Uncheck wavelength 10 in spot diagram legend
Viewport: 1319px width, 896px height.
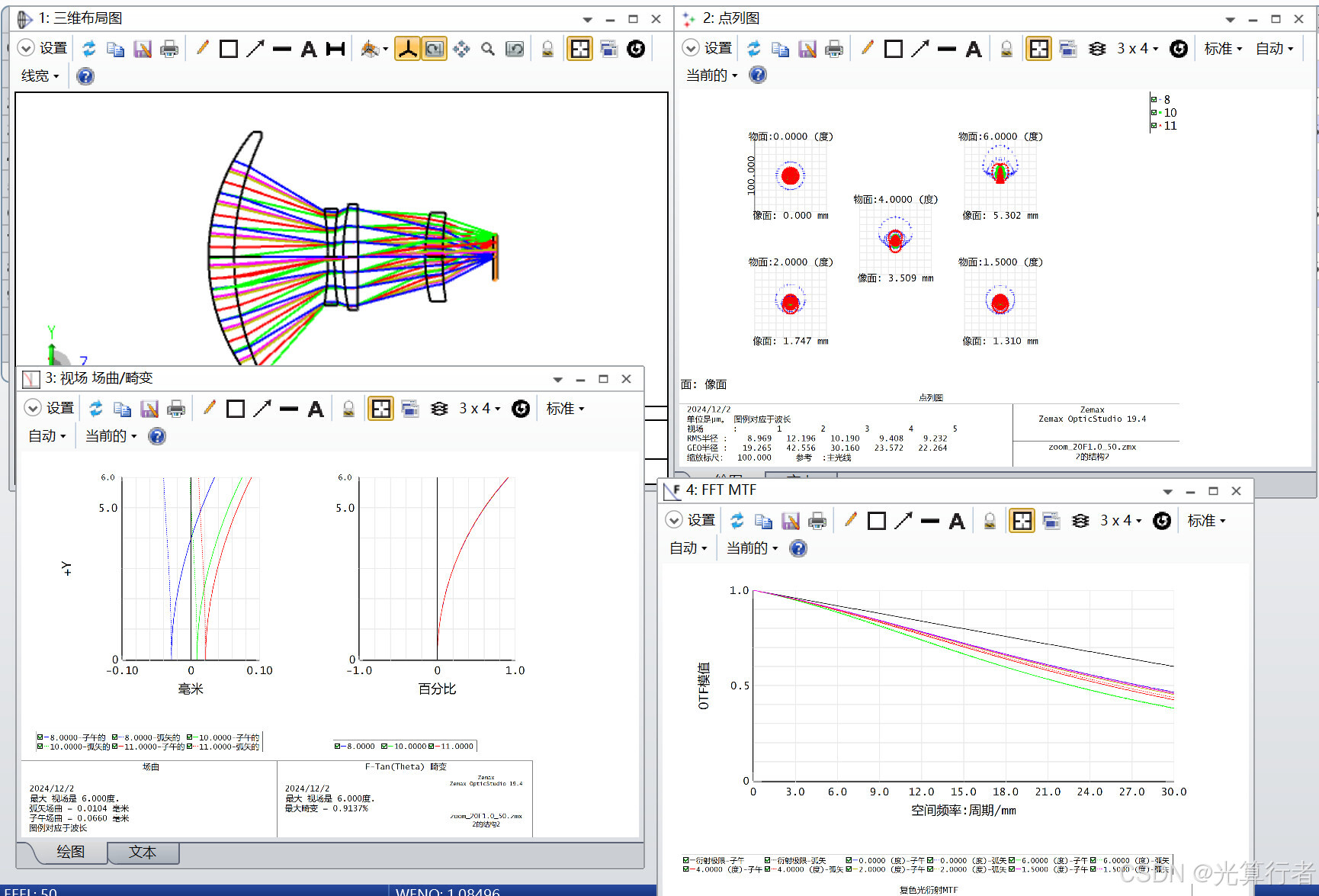click(x=1154, y=113)
